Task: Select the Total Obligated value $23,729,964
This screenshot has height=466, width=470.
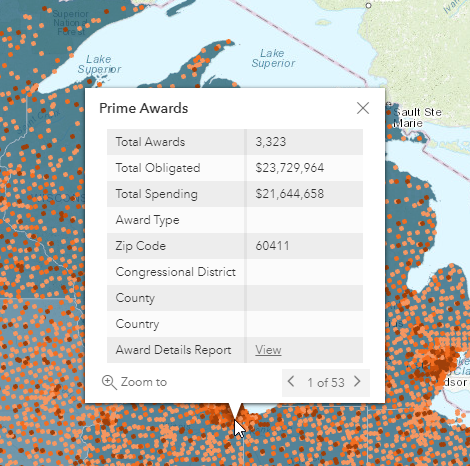Action: click(290, 168)
